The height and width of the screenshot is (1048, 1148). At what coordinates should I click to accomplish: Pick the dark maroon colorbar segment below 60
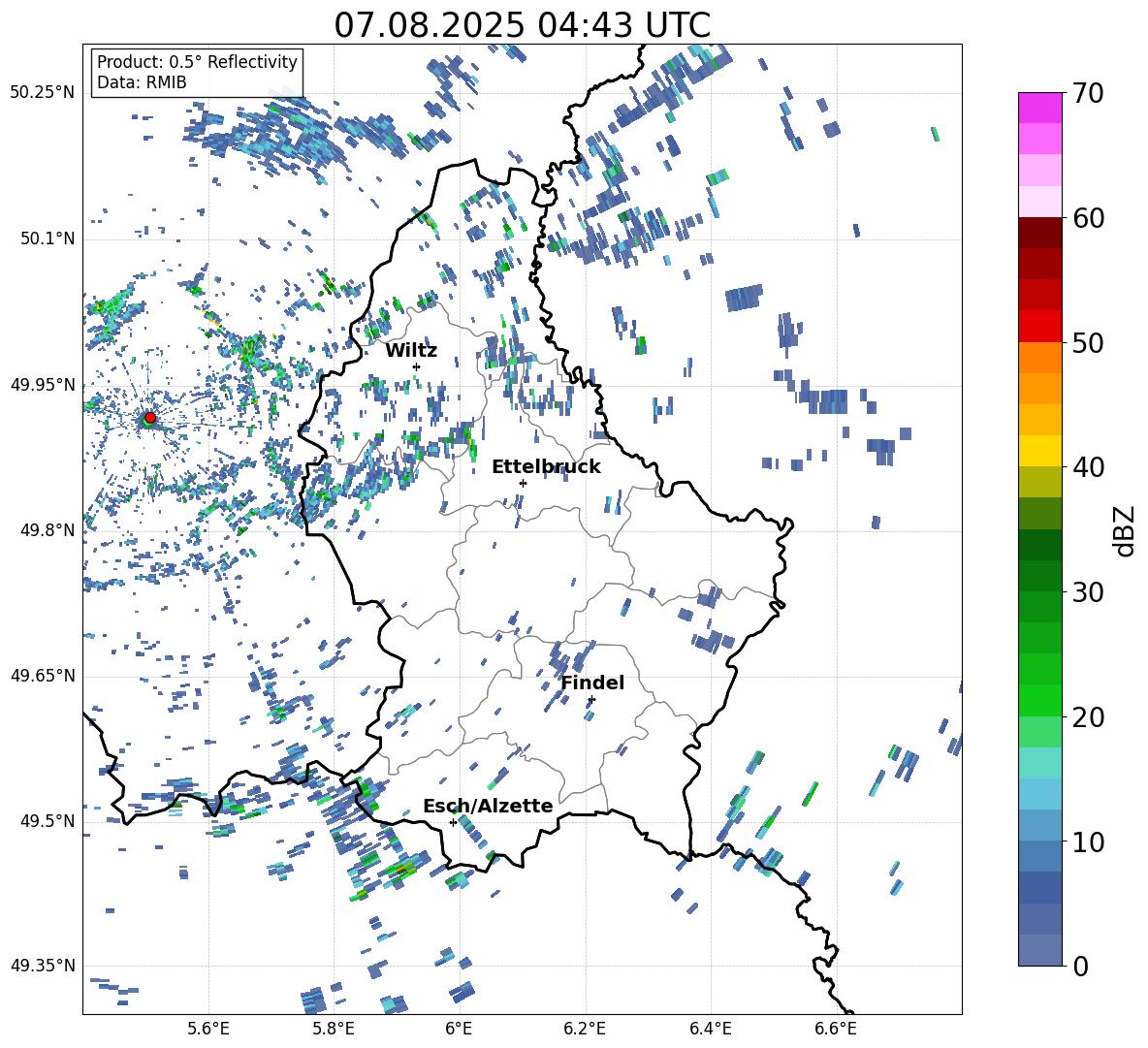coord(1040,233)
